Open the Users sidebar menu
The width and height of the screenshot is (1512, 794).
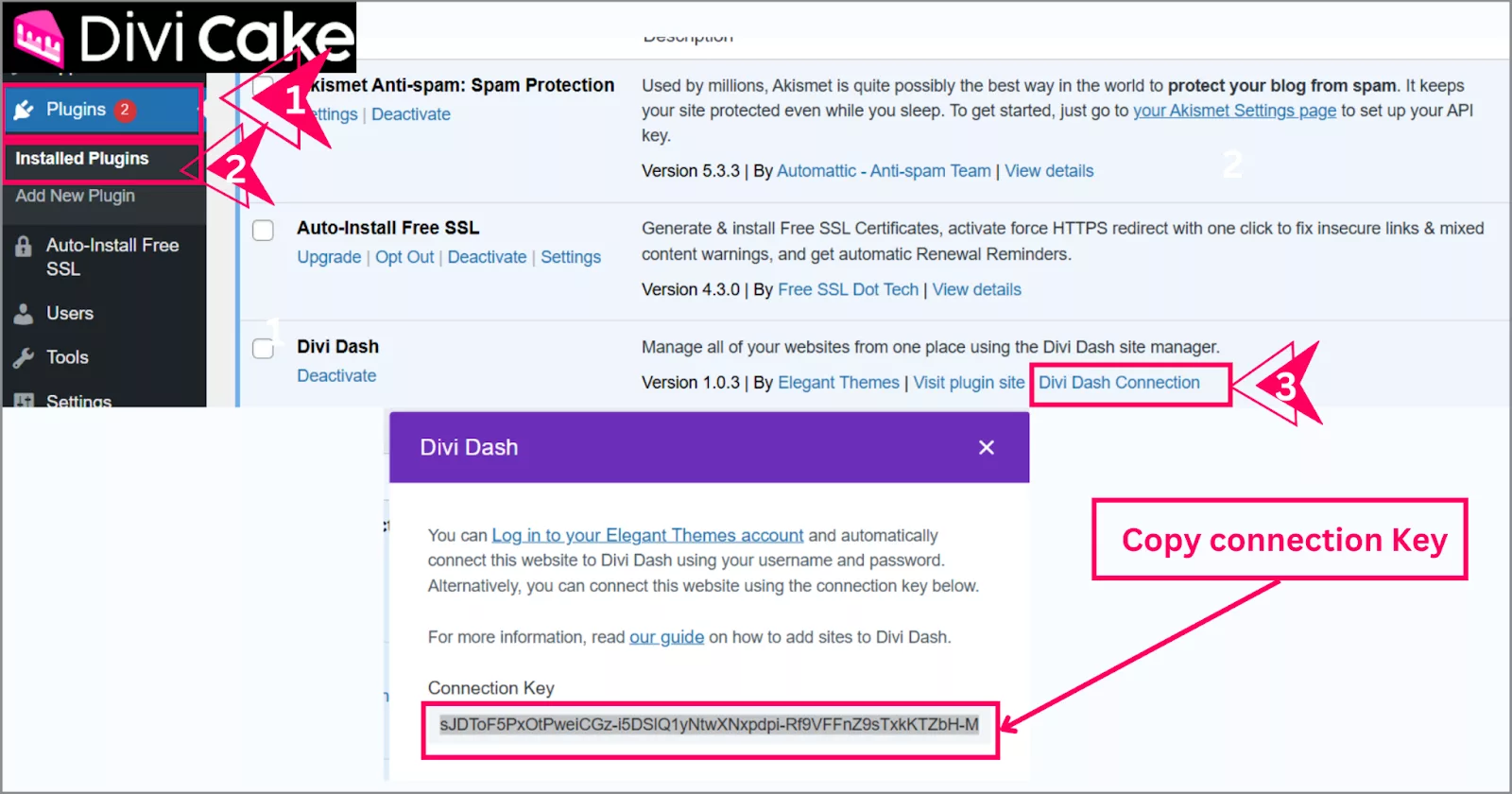click(70, 314)
